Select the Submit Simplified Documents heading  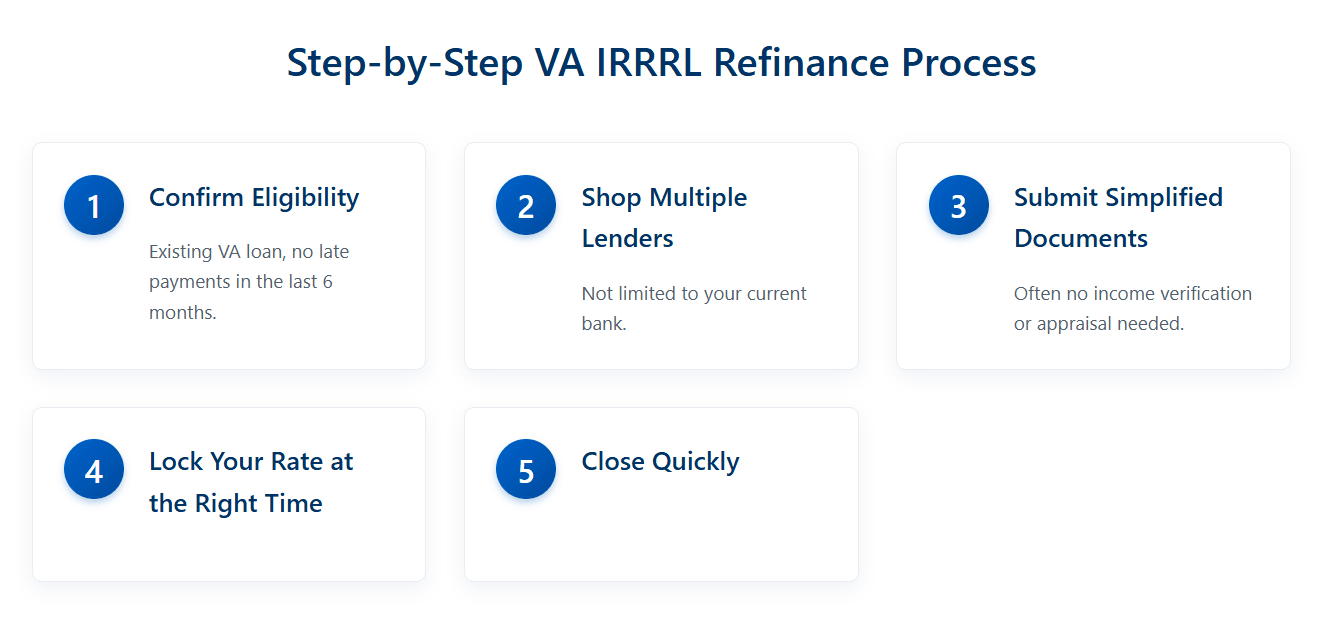(1118, 217)
